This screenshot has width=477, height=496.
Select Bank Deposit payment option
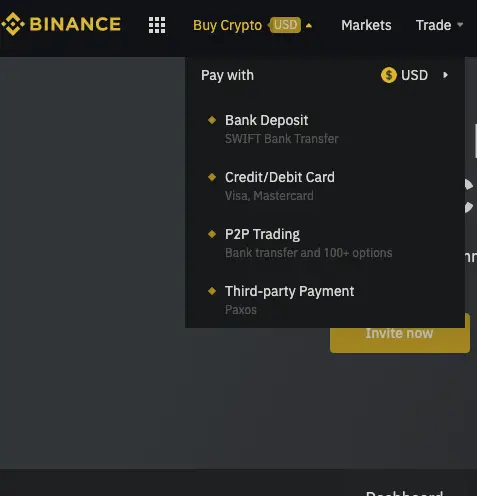[x=325, y=129]
